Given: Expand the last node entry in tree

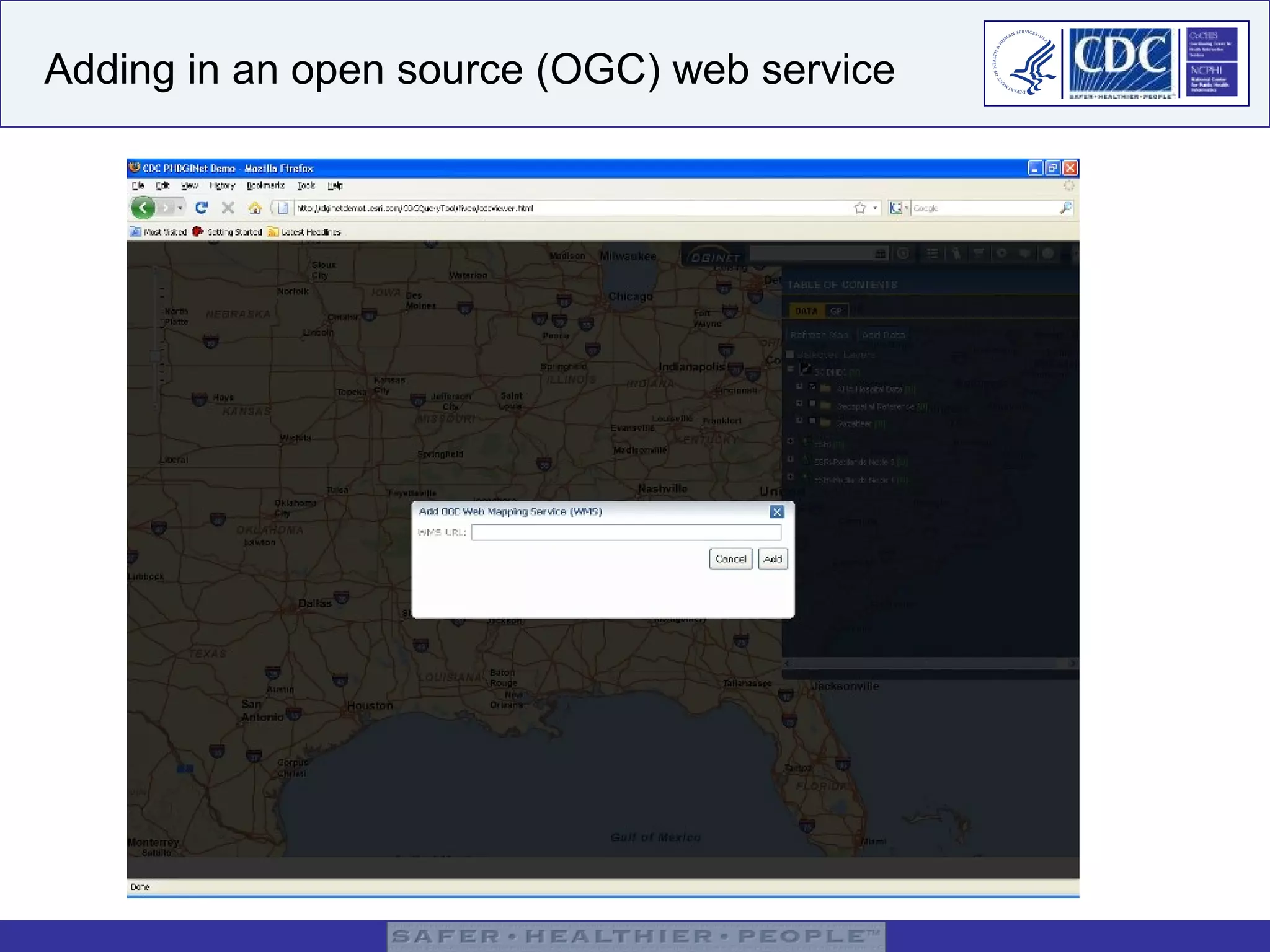Looking at the screenshot, I should [790, 477].
